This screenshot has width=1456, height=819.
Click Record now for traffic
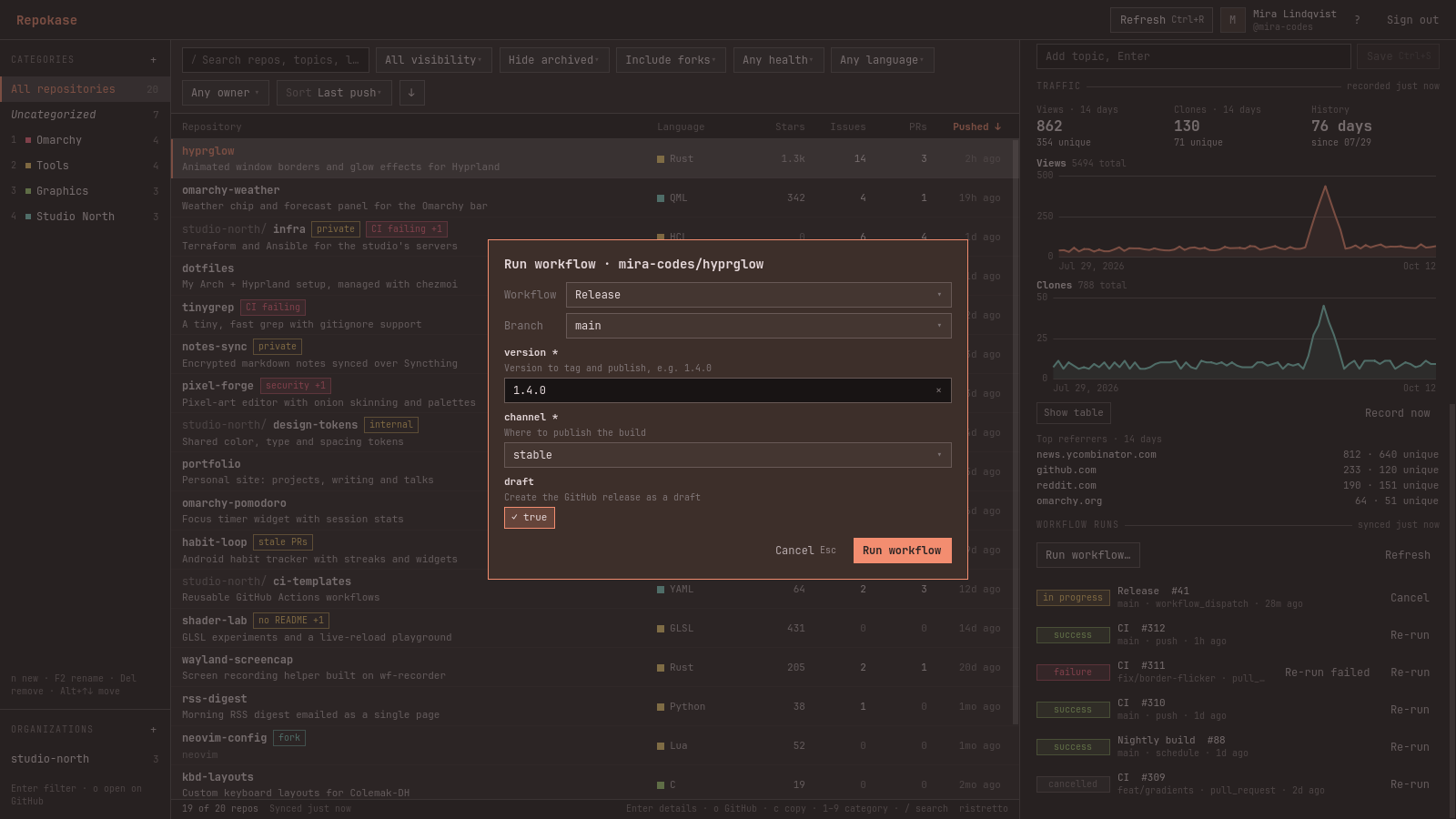point(1397,413)
